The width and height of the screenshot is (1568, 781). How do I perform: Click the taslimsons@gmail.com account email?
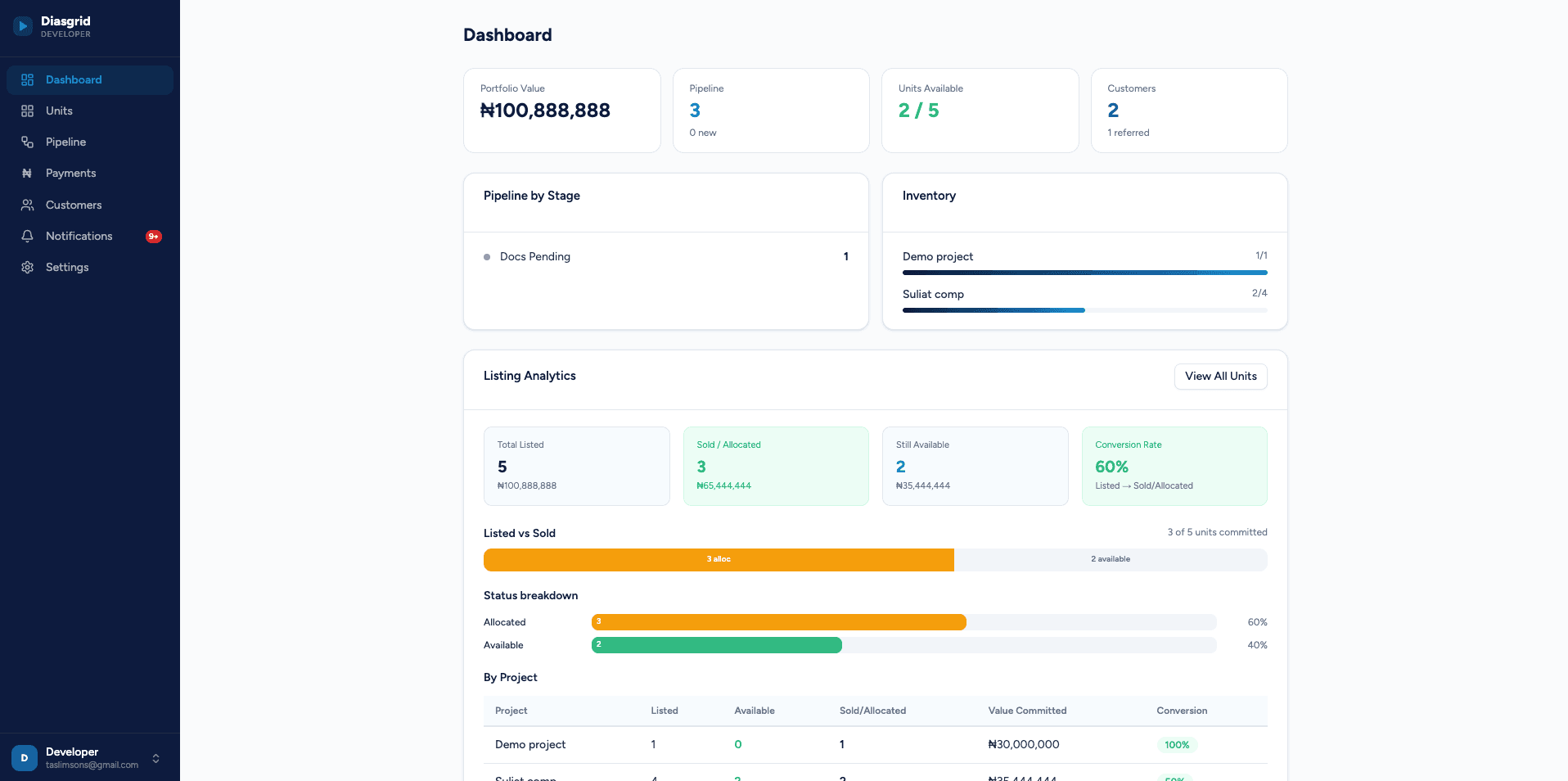tap(92, 765)
